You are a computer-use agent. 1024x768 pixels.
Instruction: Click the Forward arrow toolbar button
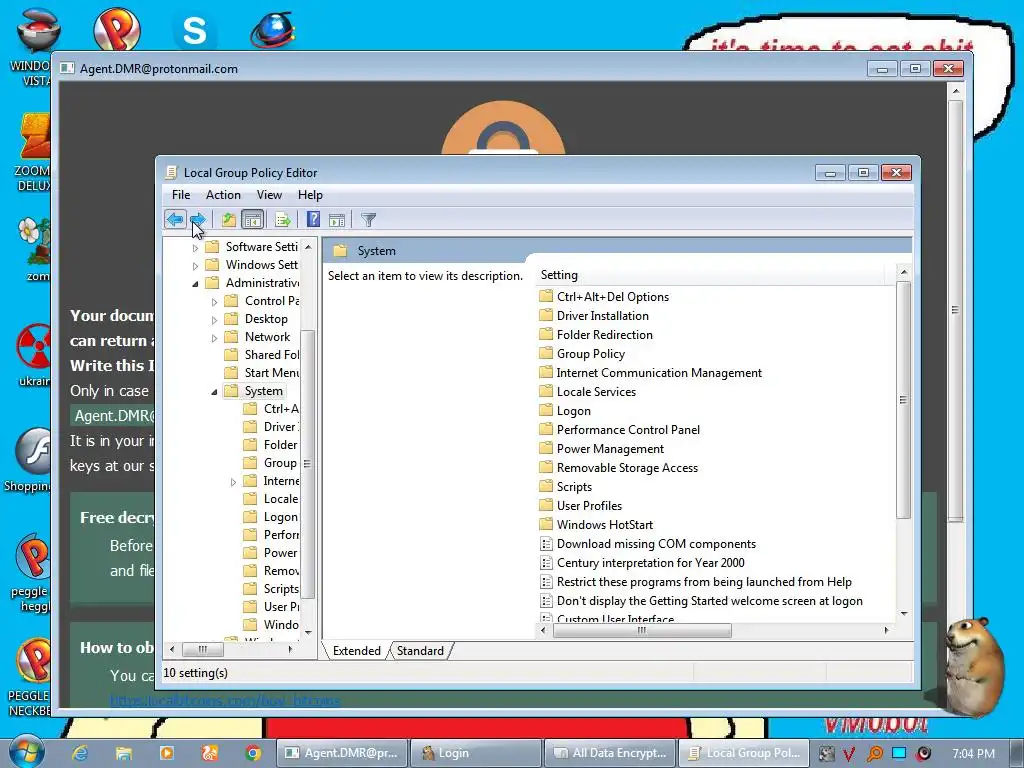[199, 219]
